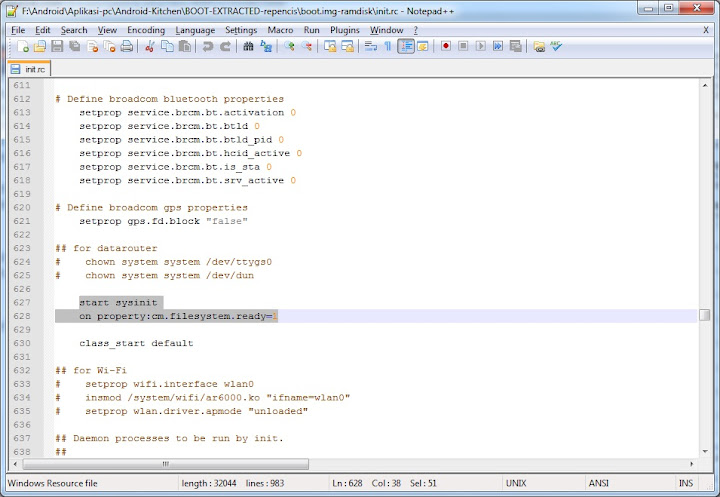
Task: Toggle show all characters pilcrow button
Action: pos(388,46)
